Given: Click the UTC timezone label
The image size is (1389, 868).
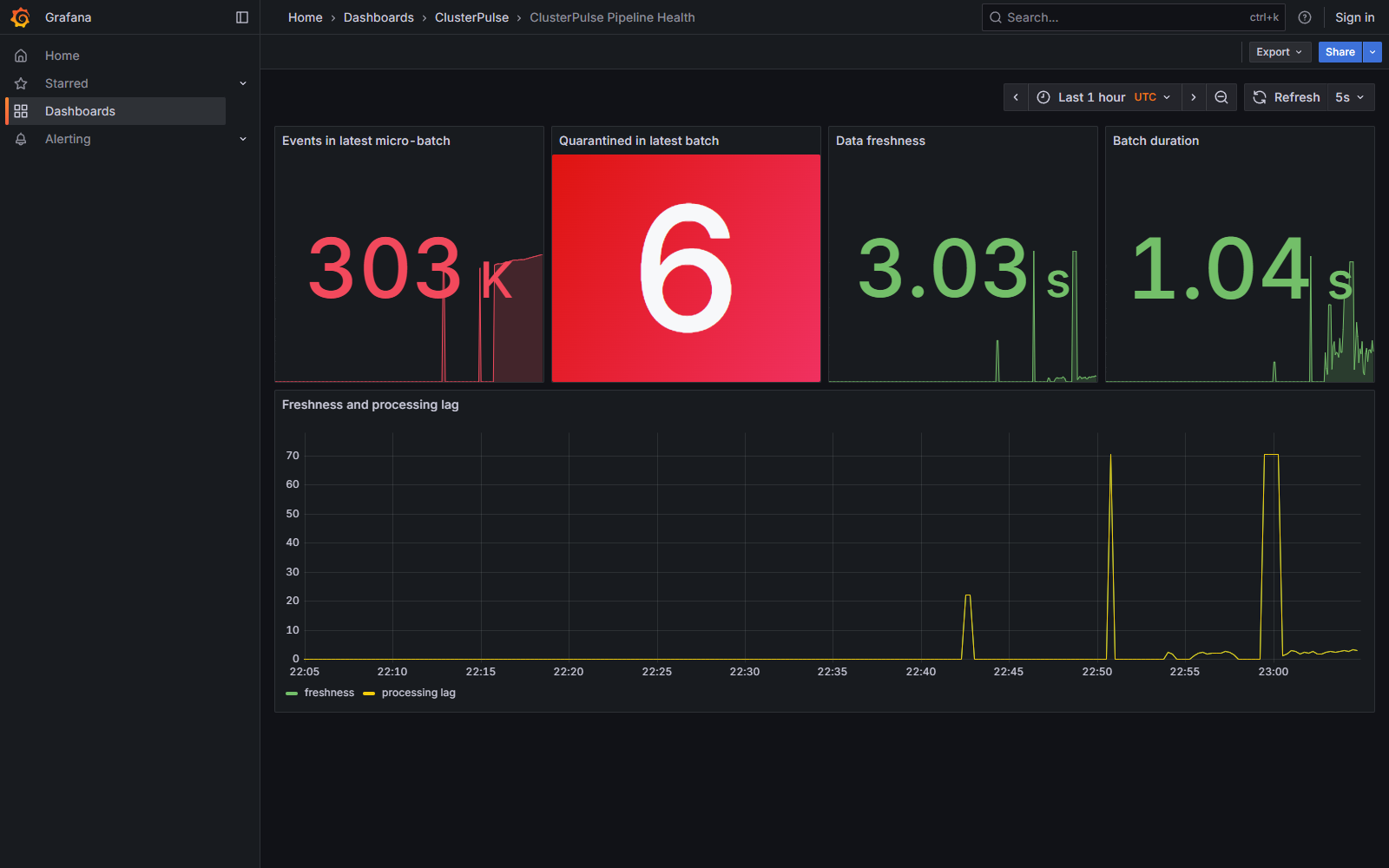Looking at the screenshot, I should point(1145,97).
